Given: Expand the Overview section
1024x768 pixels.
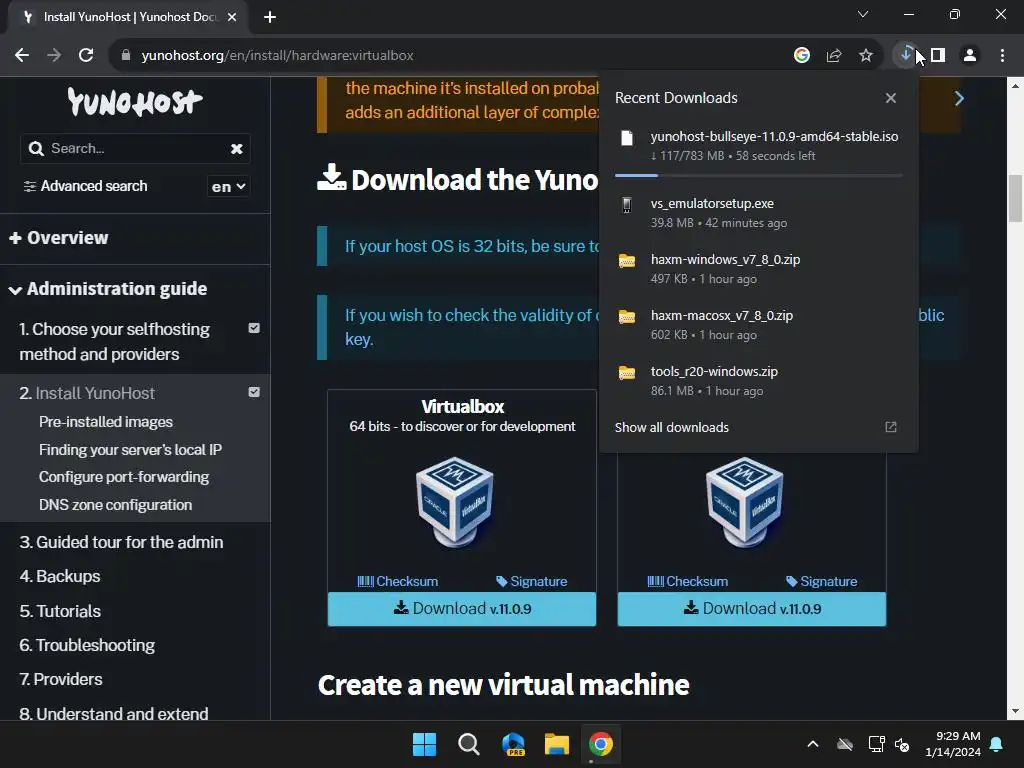Looking at the screenshot, I should tap(59, 238).
